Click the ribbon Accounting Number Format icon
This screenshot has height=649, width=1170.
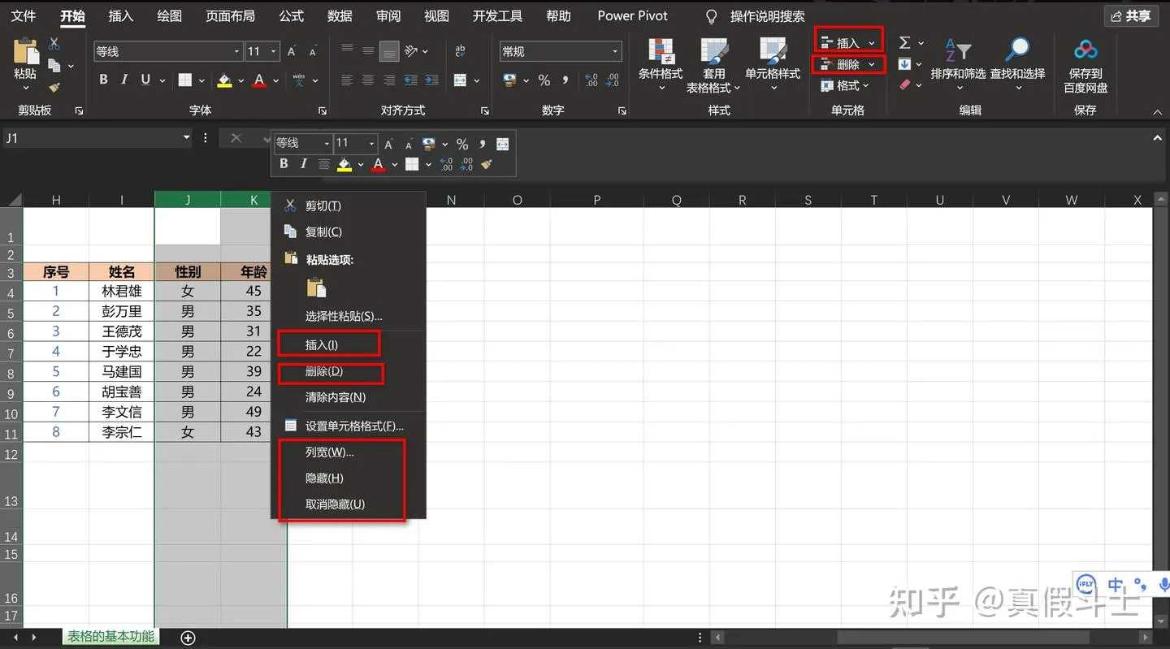click(x=510, y=80)
